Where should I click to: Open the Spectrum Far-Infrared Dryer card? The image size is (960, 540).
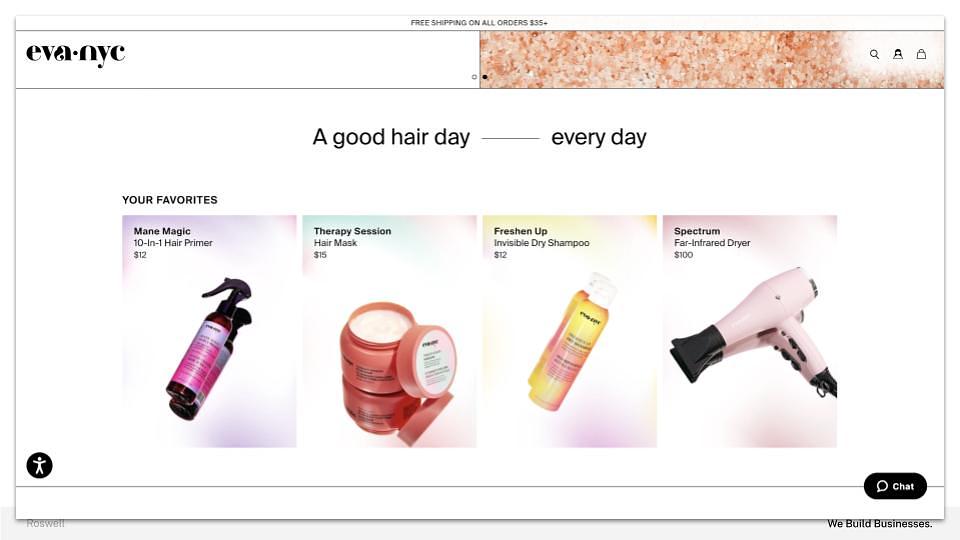[x=749, y=331]
